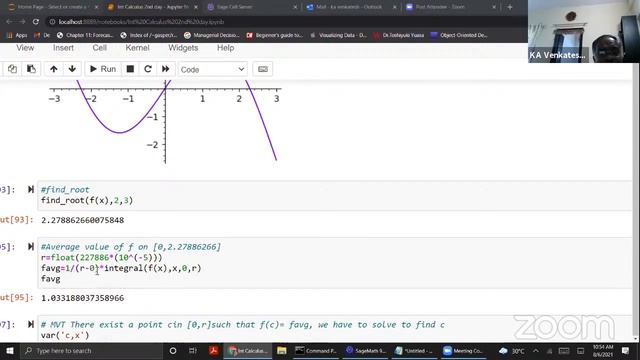Open the Kernel menu
Viewport: 640px width, 360px height.
(137, 48)
